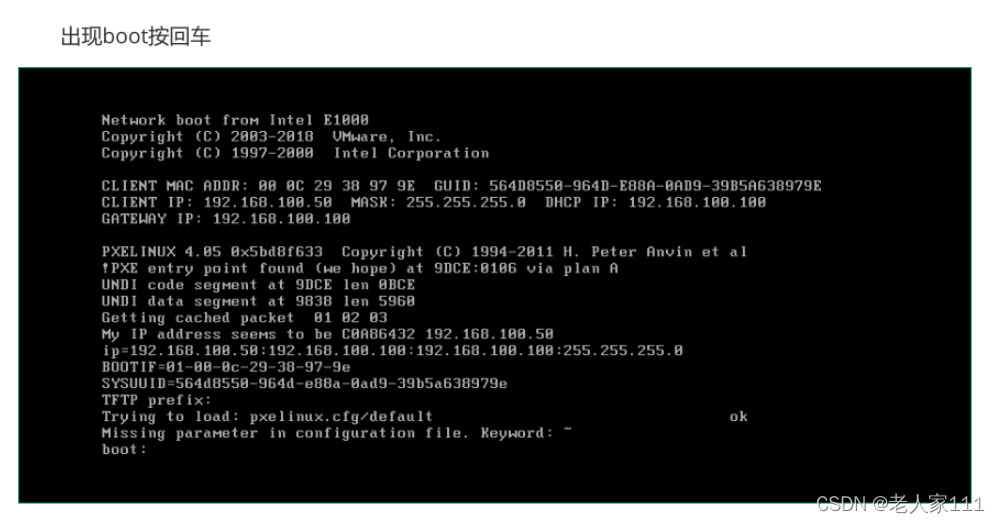This screenshot has width=1000, height=524.
Task: Click the BOOTIF=01-00-0c-29-38-97-9e line
Action: [226, 367]
